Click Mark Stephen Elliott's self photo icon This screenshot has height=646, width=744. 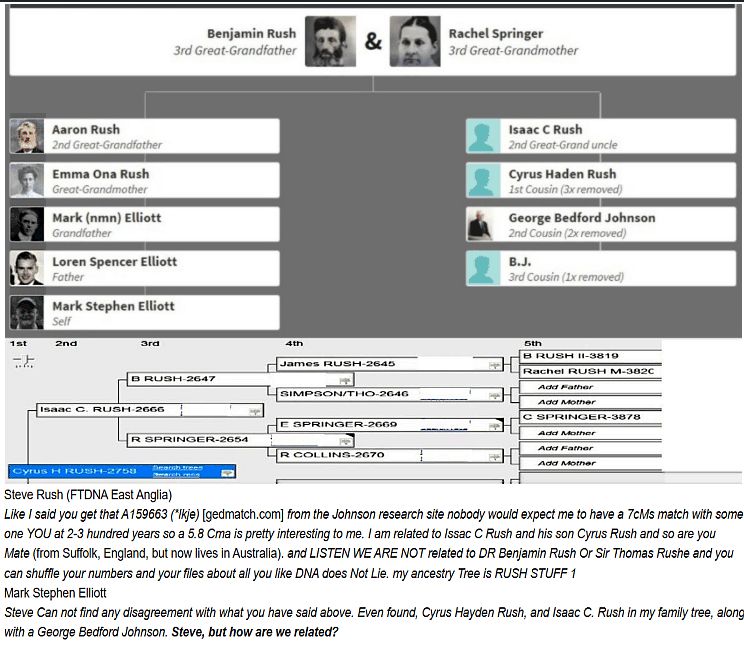pos(27,312)
